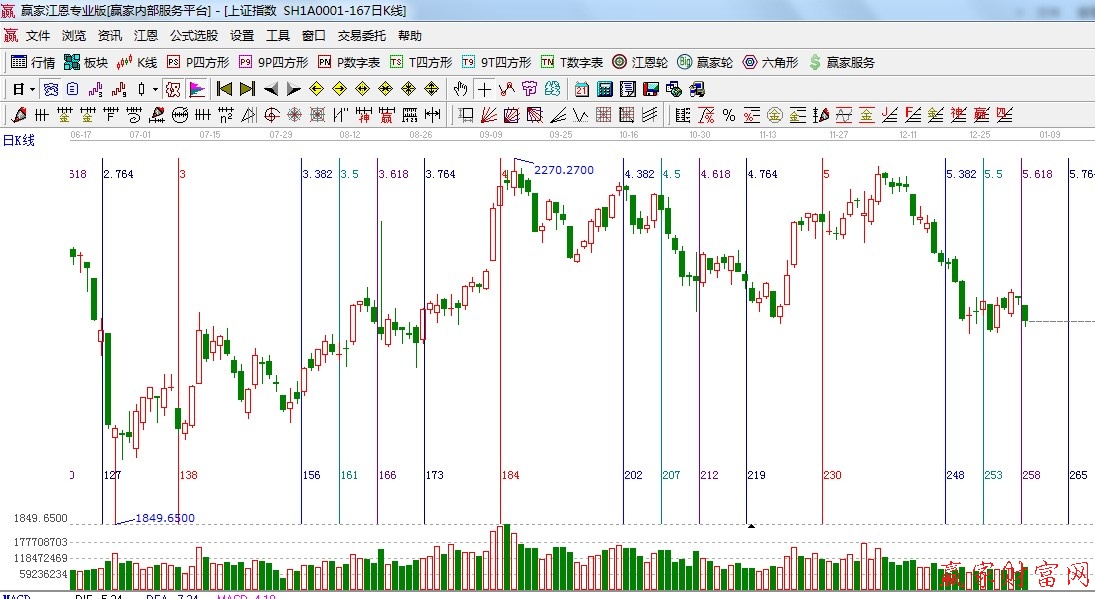
Task: Open the 六角形 hexagon chart tool
Action: point(770,62)
